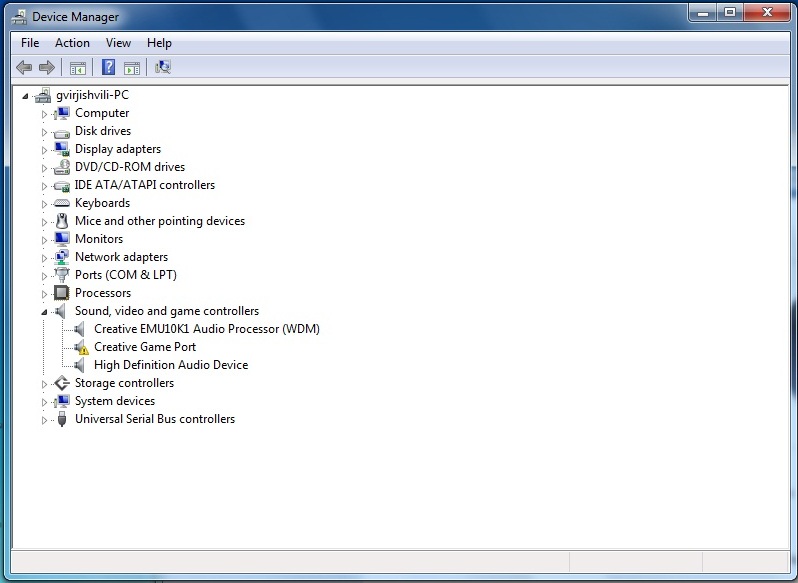
Task: Click the Scan for hardware changes icon
Action: click(163, 67)
